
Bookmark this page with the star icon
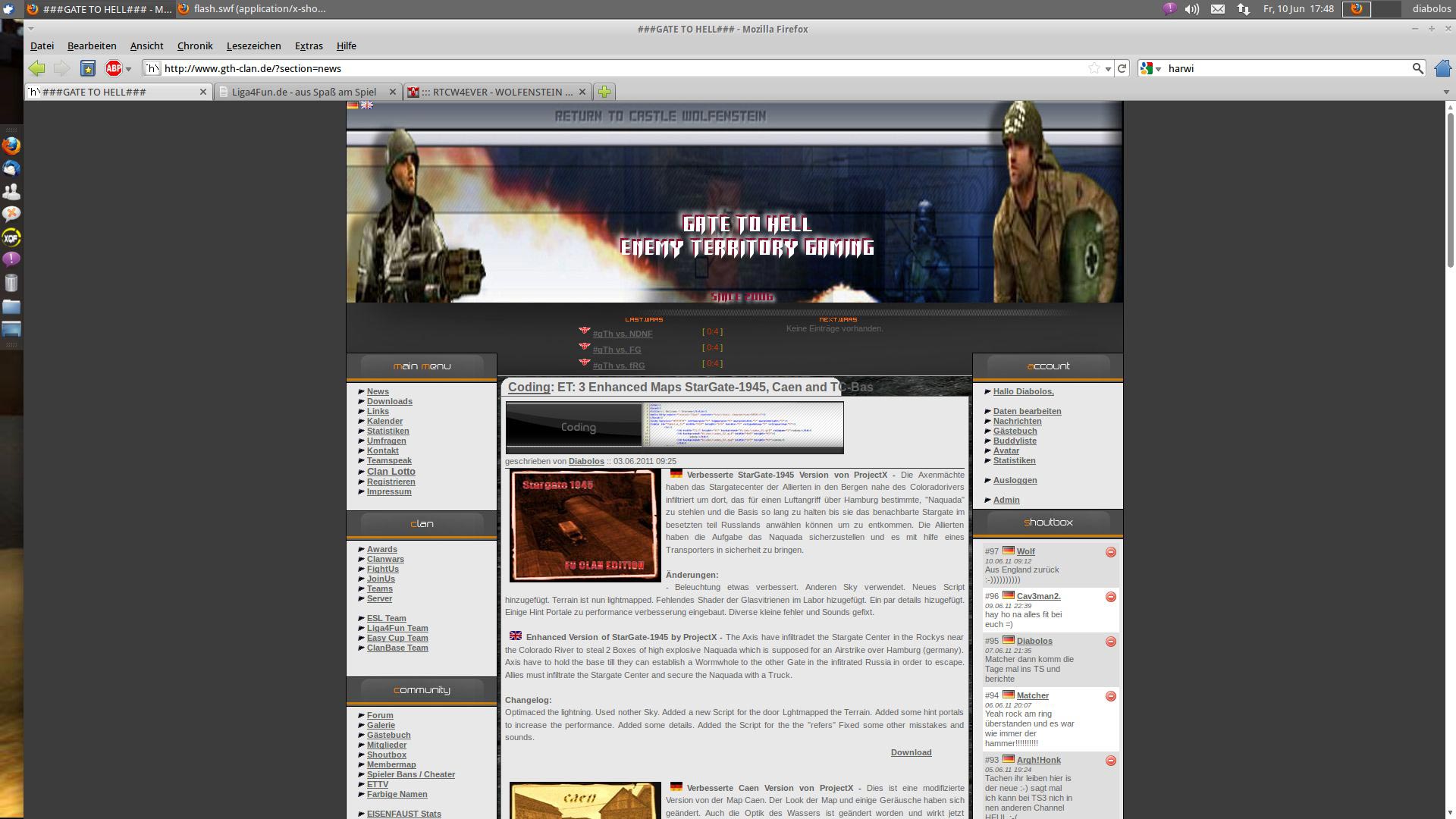point(1094,68)
